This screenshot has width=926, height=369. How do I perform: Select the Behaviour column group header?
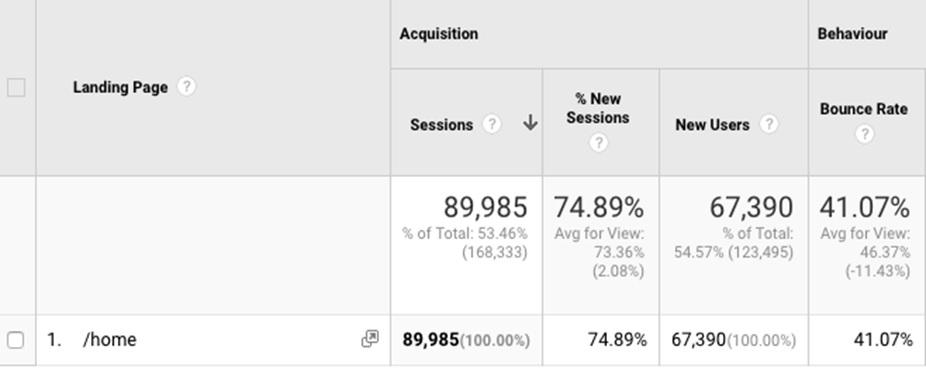tap(852, 34)
